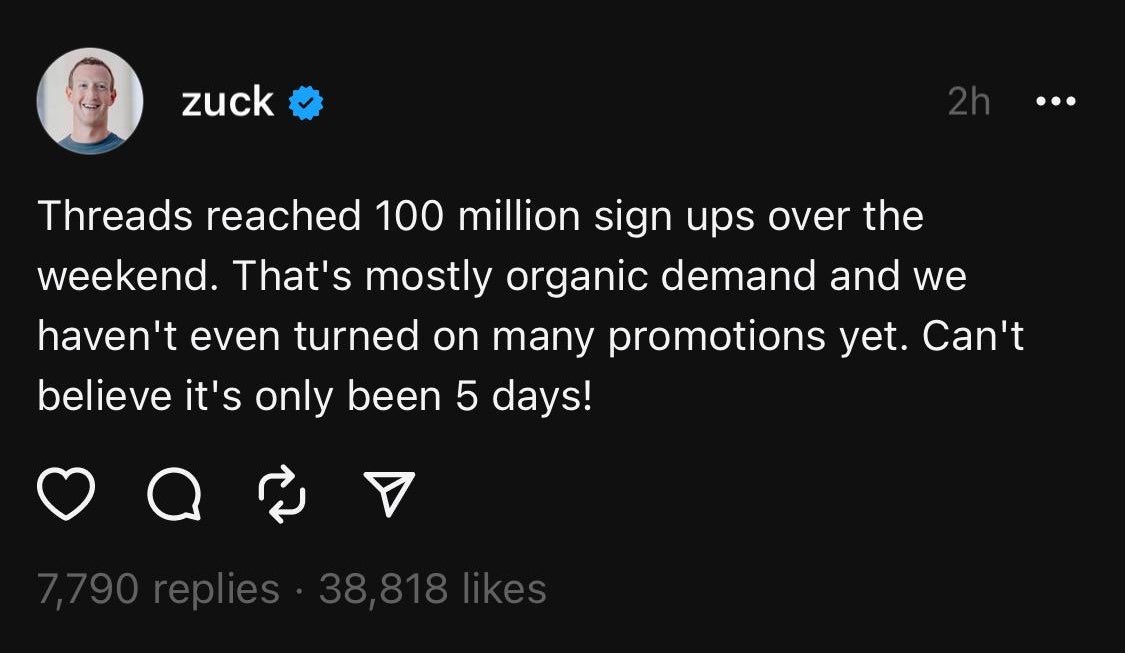Open zuck's circular profile picture

[90, 101]
